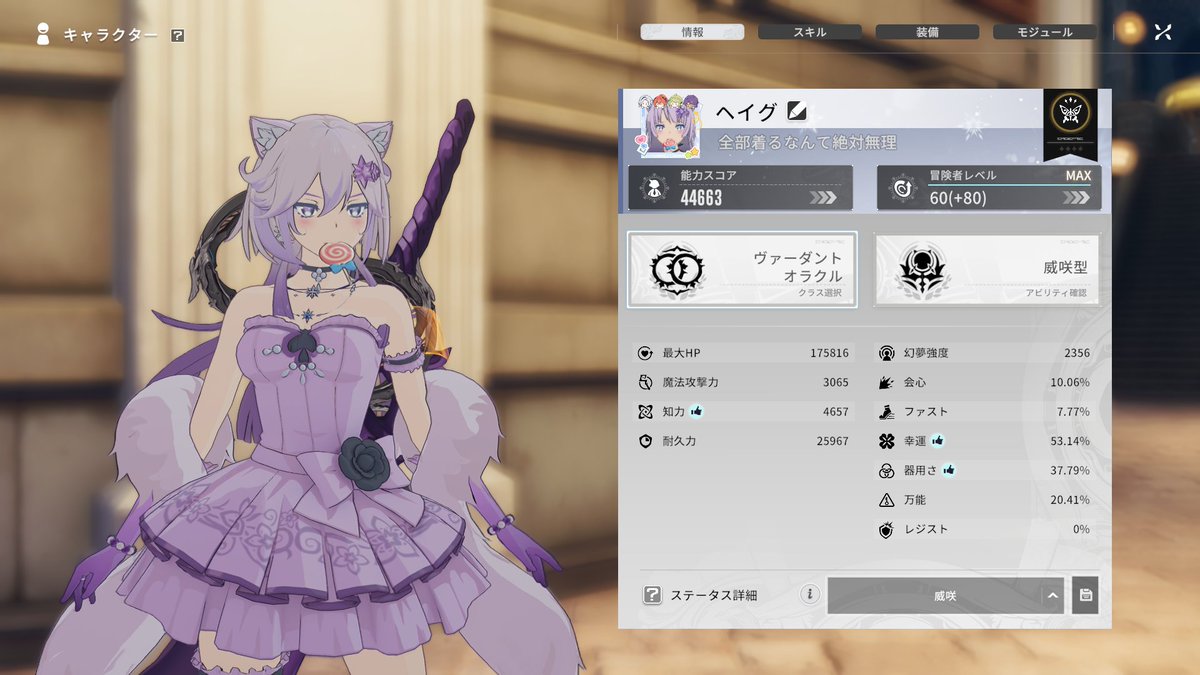
Task: Click the 器用さ value 37.79%
Action: [1070, 470]
